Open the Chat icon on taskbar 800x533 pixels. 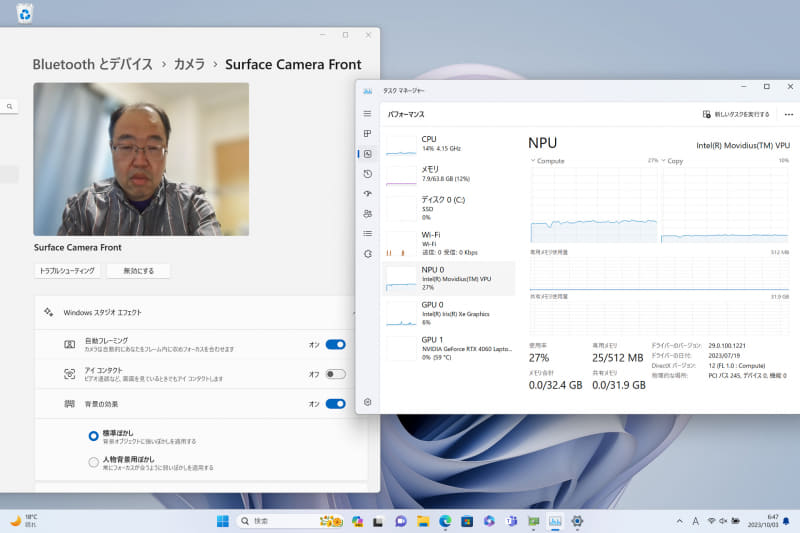click(x=401, y=521)
